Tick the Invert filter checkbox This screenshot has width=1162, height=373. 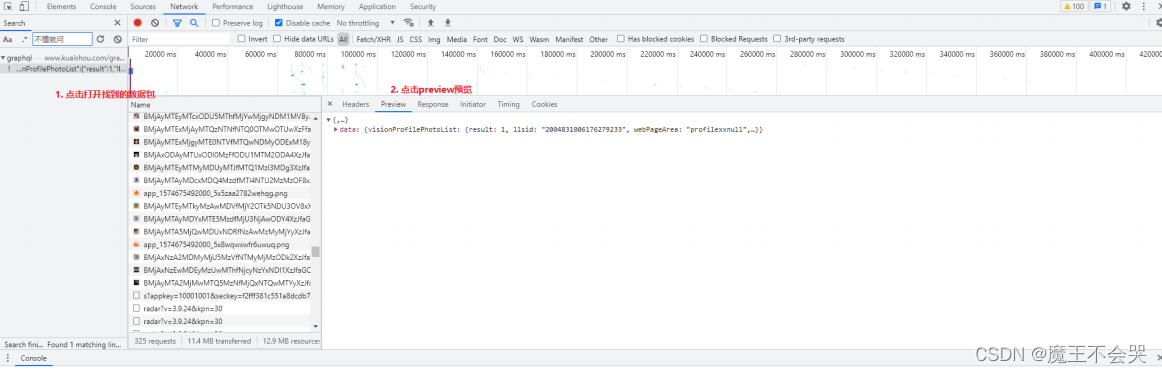(x=242, y=39)
